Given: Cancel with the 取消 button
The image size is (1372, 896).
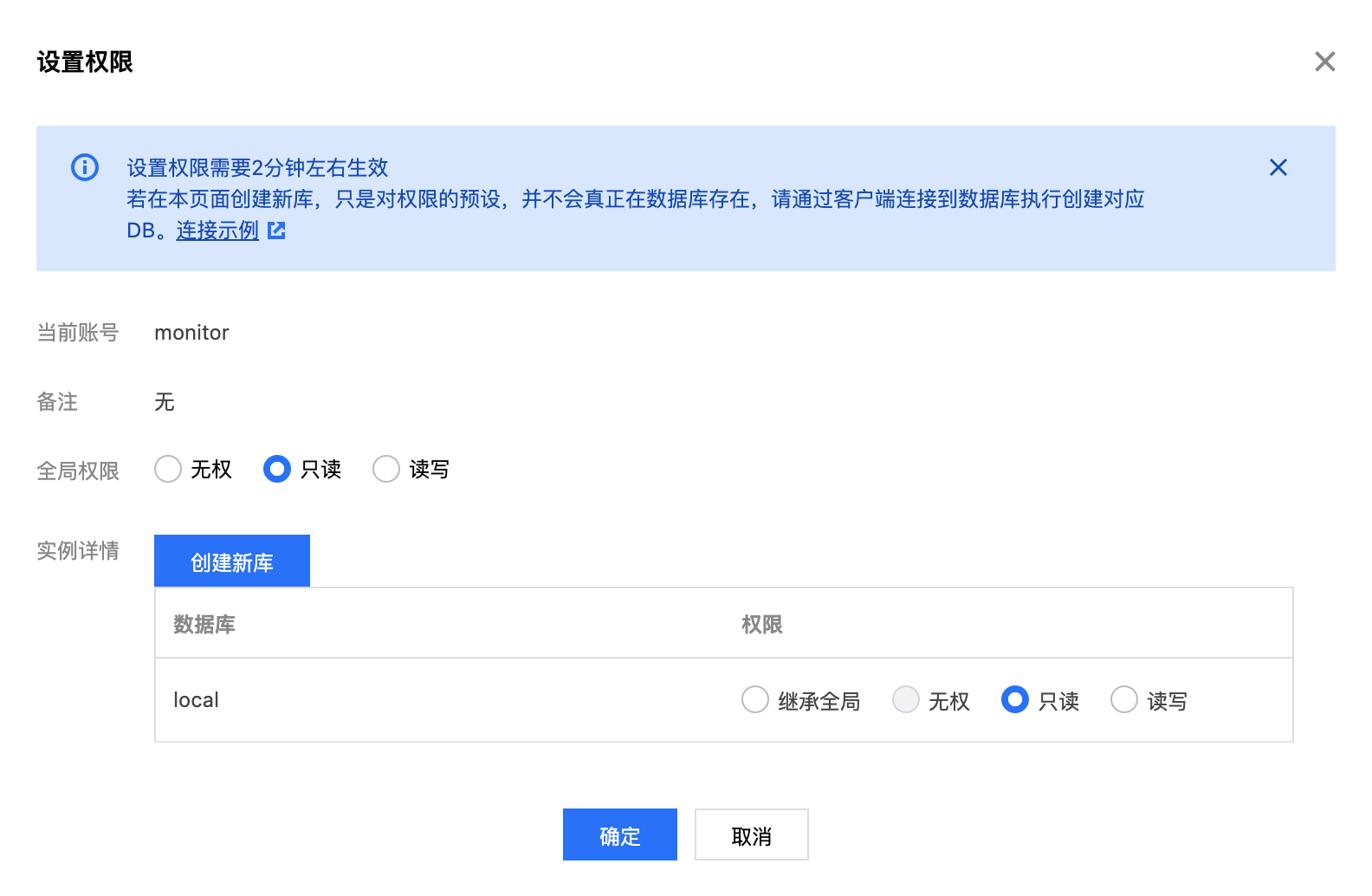Looking at the screenshot, I should click(x=751, y=834).
